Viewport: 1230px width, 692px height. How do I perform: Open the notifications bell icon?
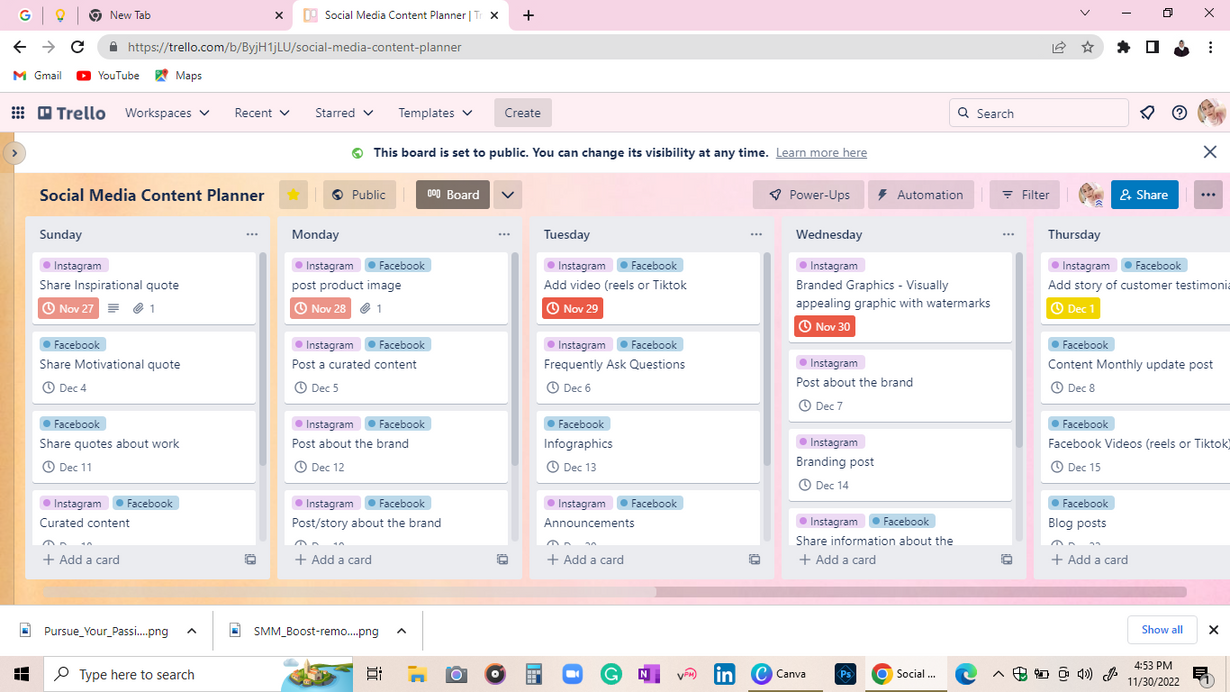pyautogui.click(x=1147, y=113)
